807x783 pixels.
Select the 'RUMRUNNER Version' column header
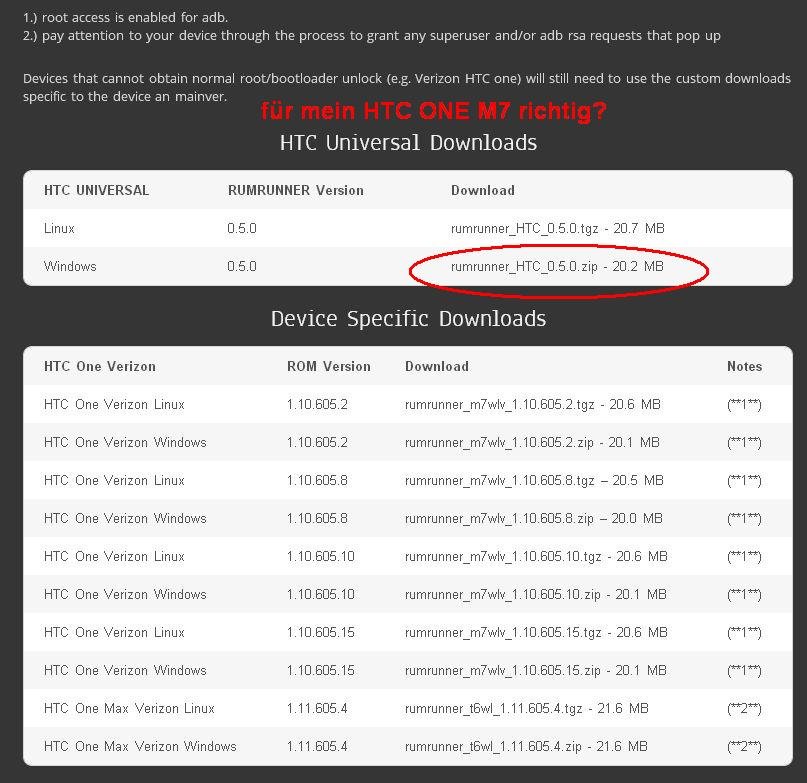295,190
